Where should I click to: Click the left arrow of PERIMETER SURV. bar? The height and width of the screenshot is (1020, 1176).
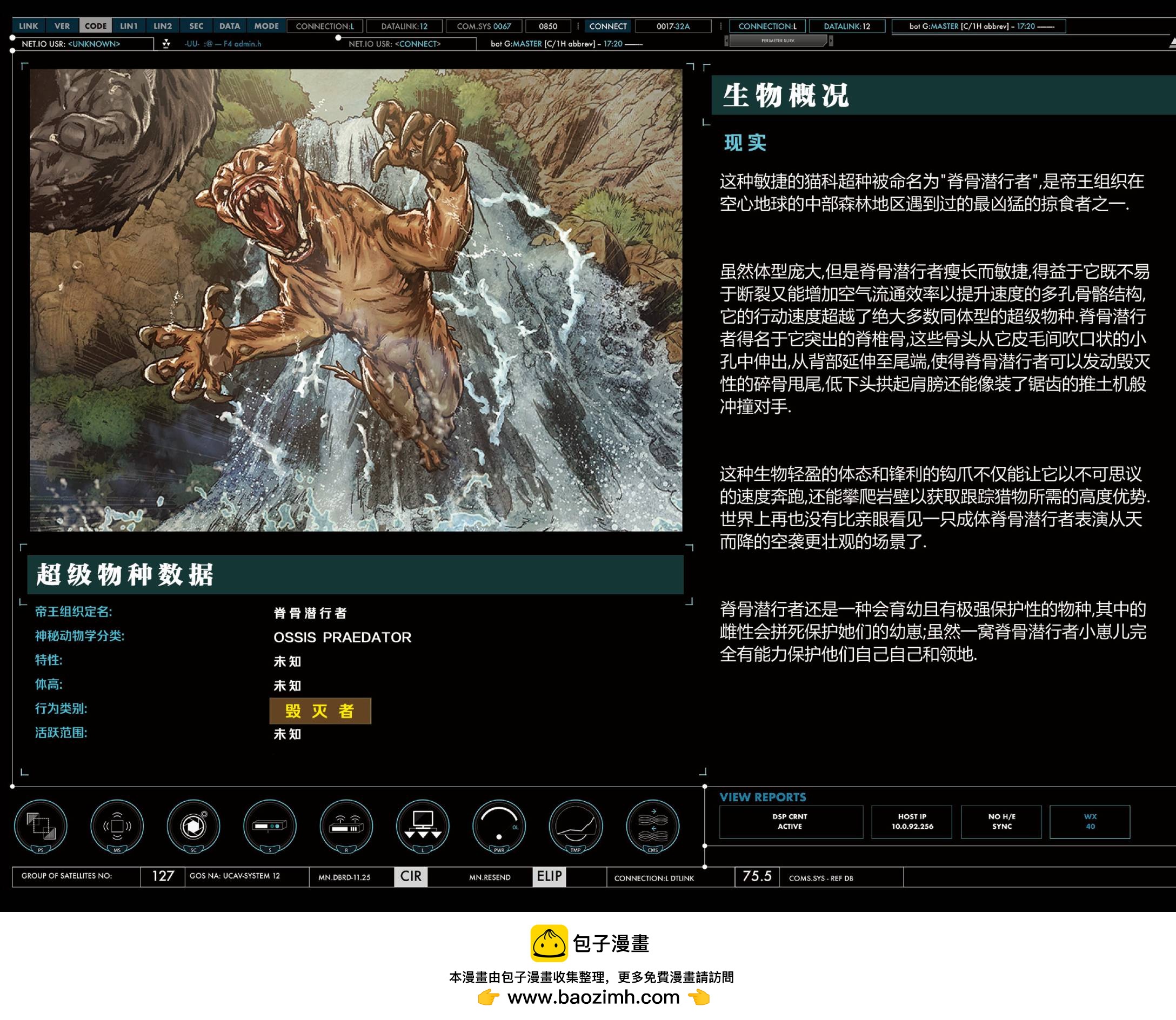pyautogui.click(x=726, y=41)
